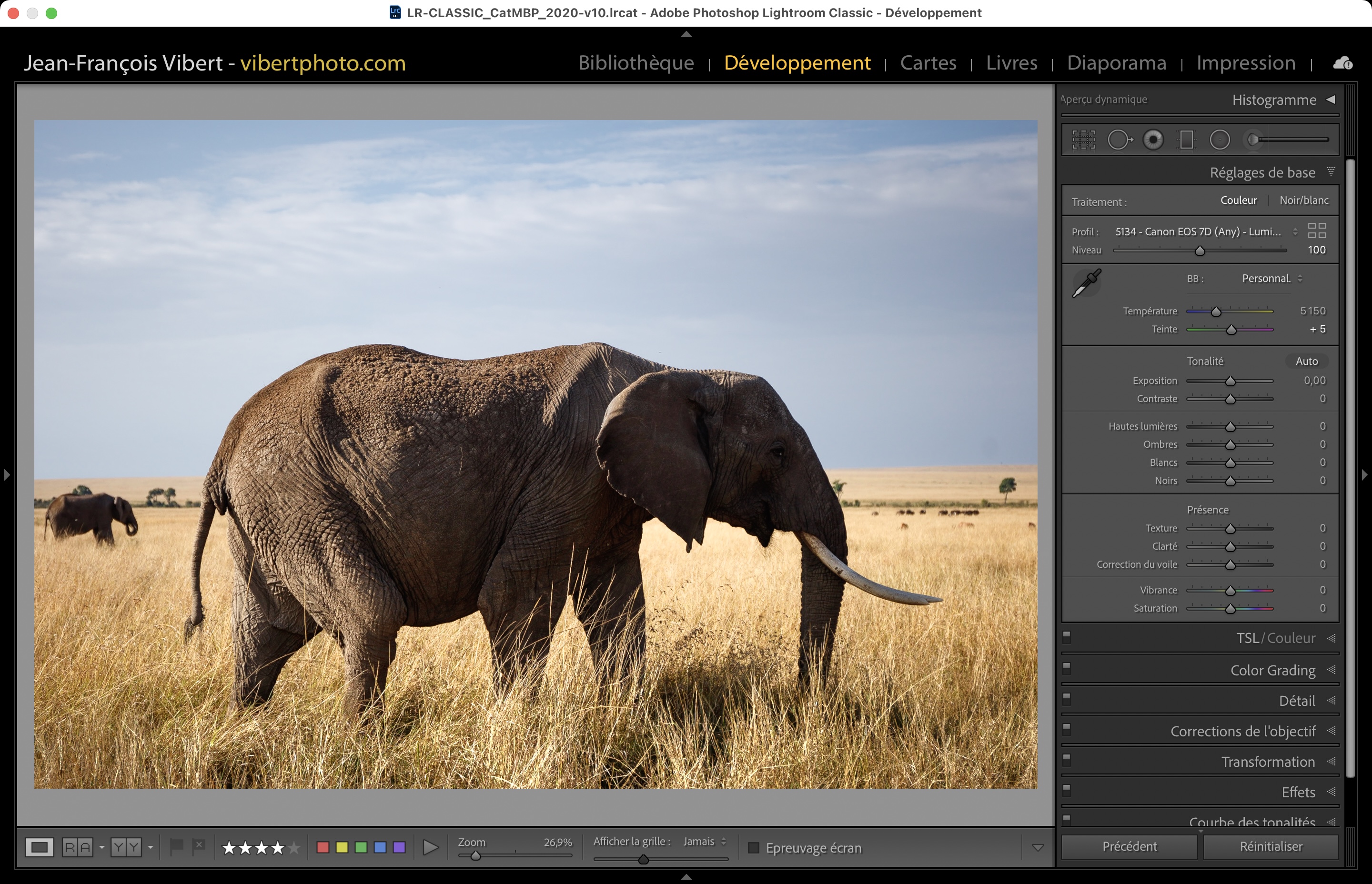Click the Réinitialiser button

click(1271, 847)
